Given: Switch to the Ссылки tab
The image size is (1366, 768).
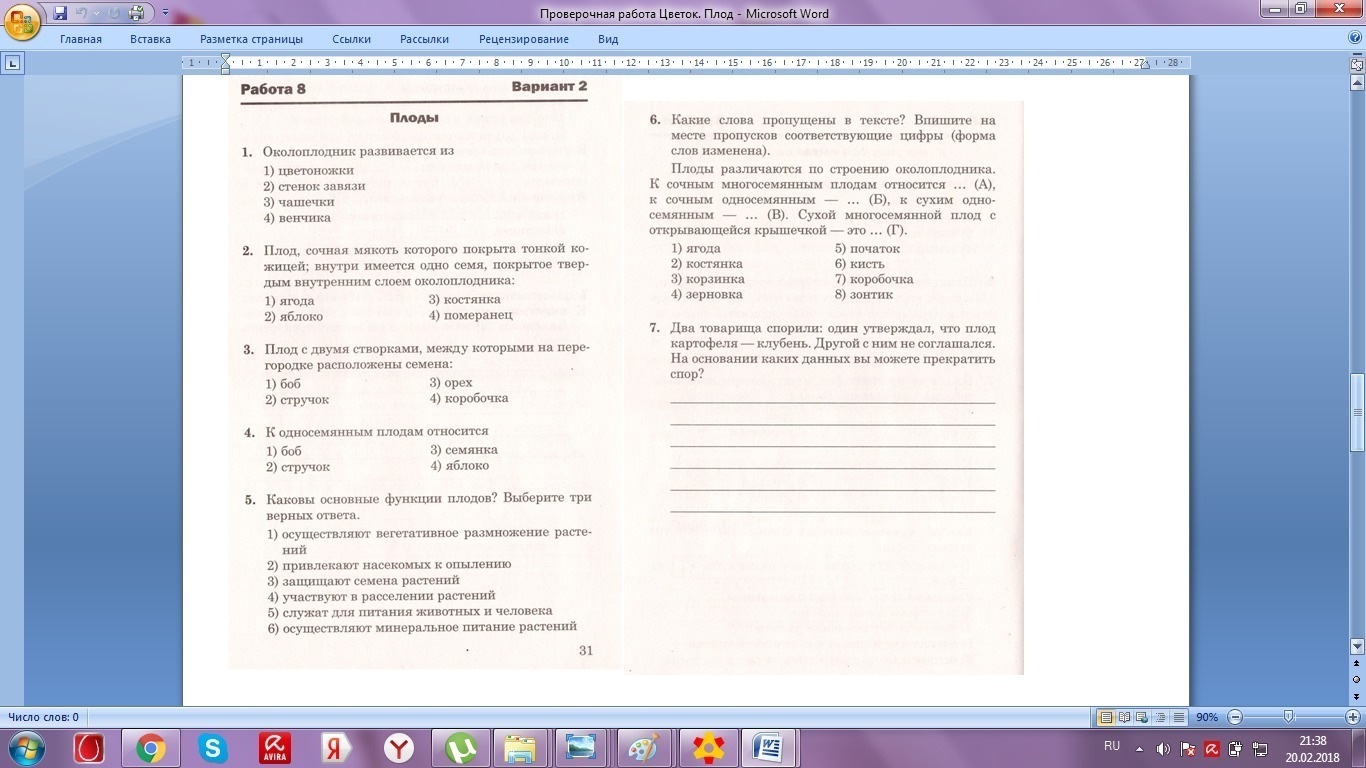Looking at the screenshot, I should (x=352, y=39).
